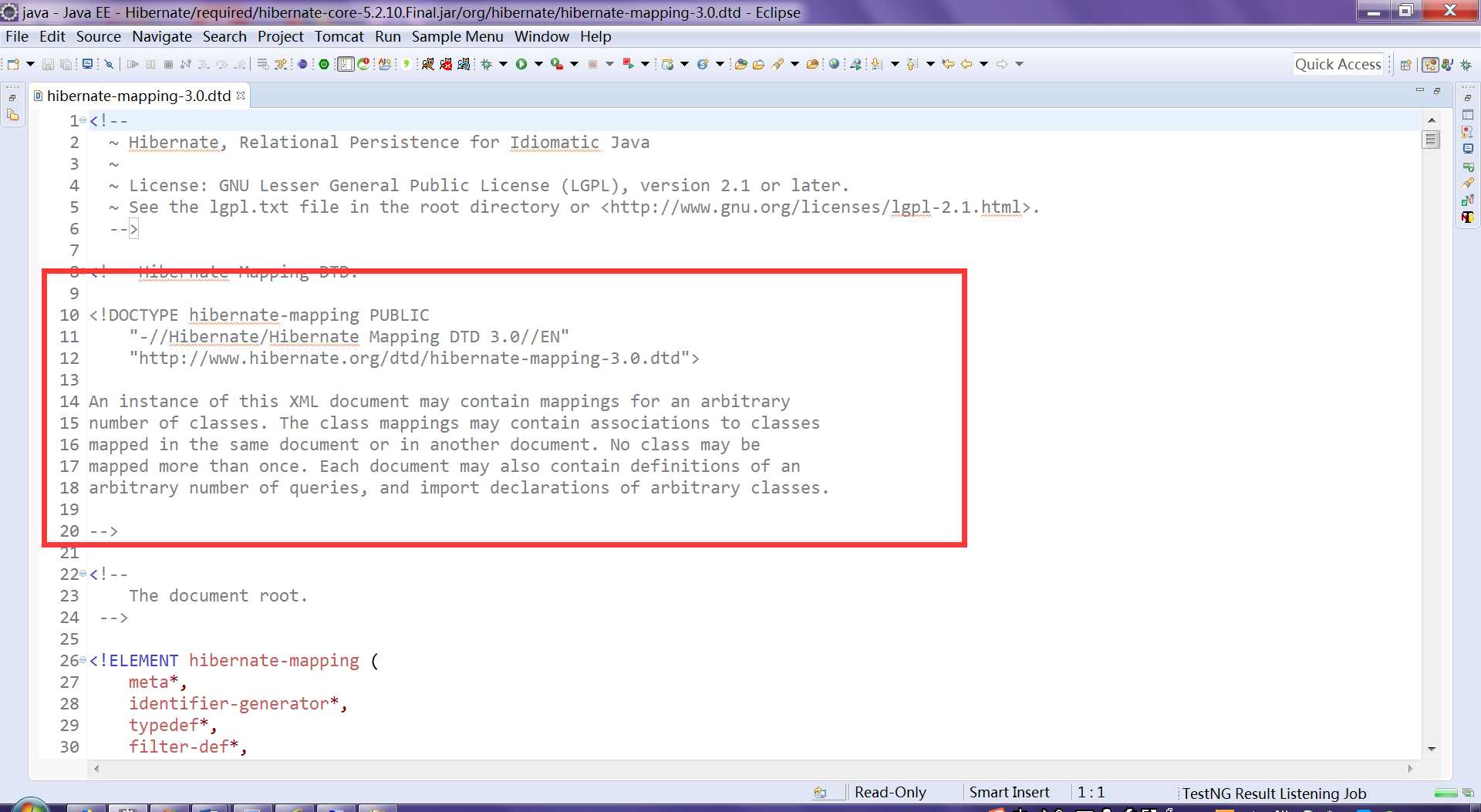
Task: Click the progress view icon in status bar
Action: tap(1467, 793)
